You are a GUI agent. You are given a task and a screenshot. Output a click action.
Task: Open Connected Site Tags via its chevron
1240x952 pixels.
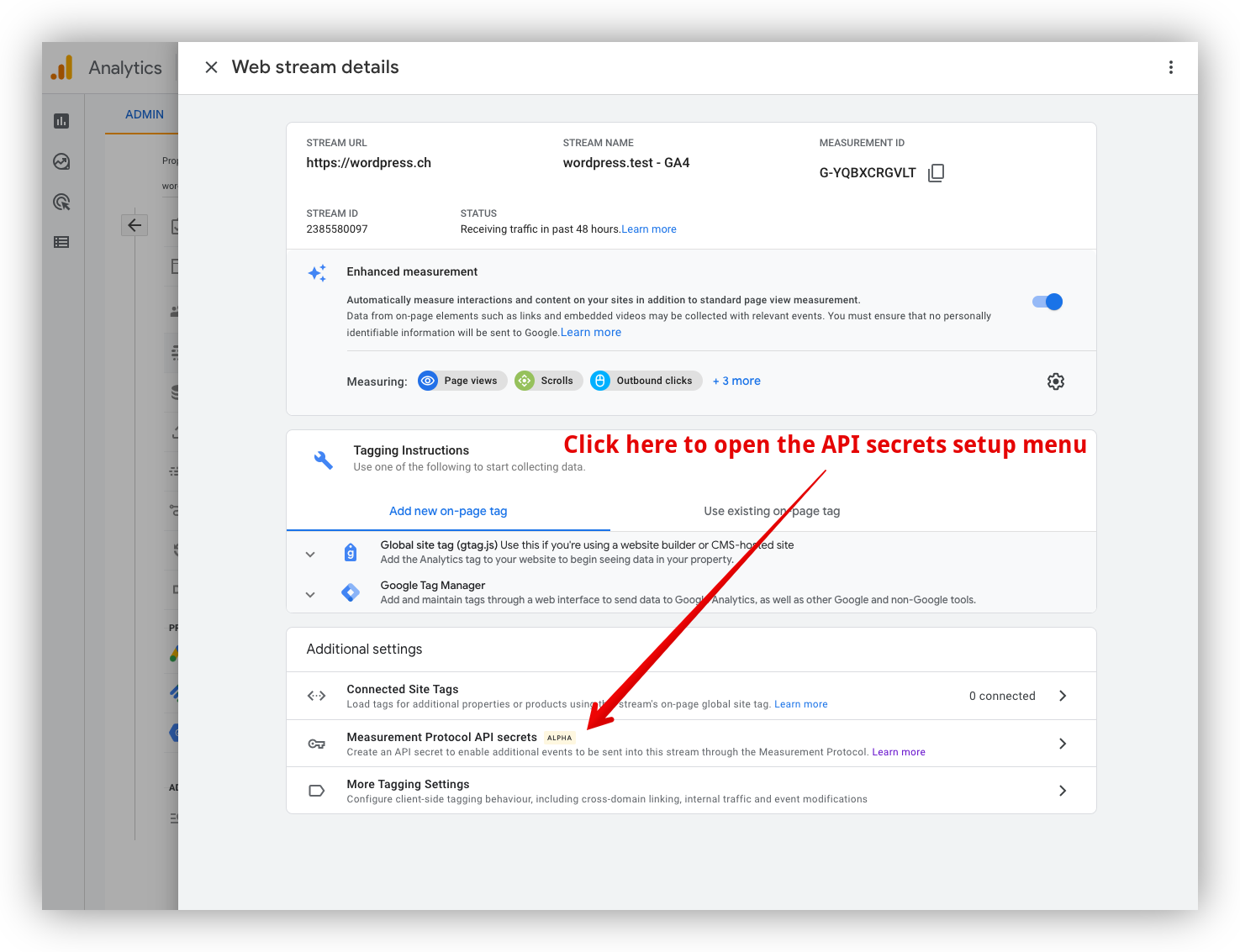click(x=1063, y=696)
